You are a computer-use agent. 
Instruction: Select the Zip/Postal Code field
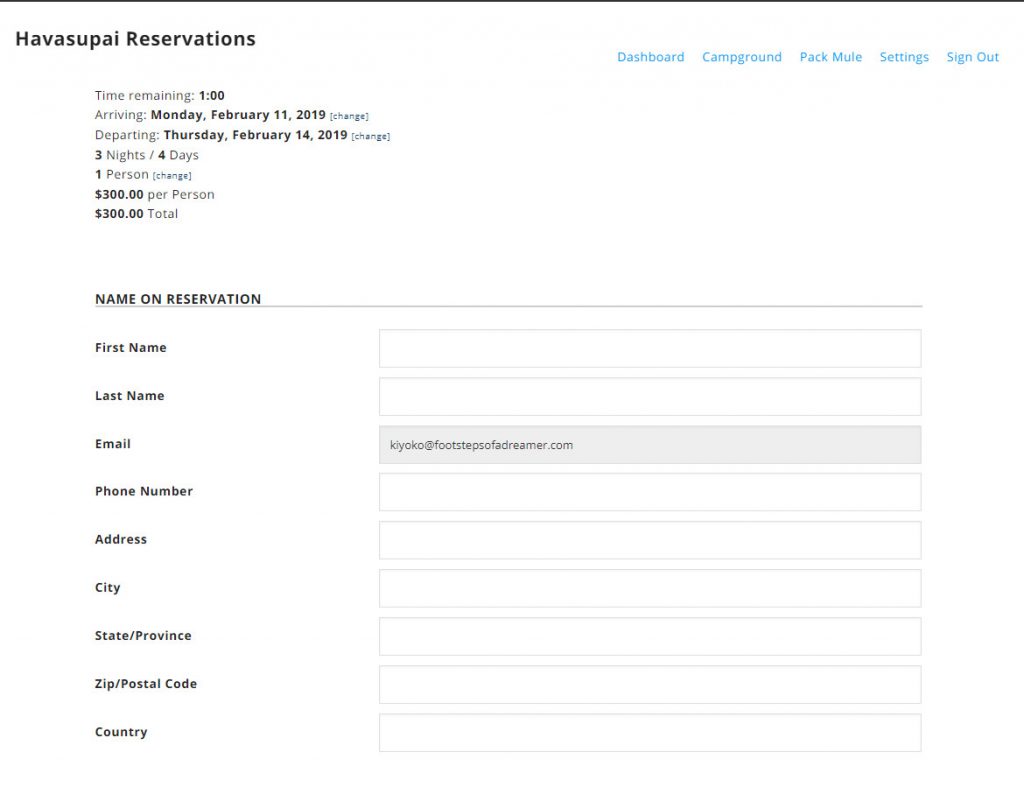650,684
